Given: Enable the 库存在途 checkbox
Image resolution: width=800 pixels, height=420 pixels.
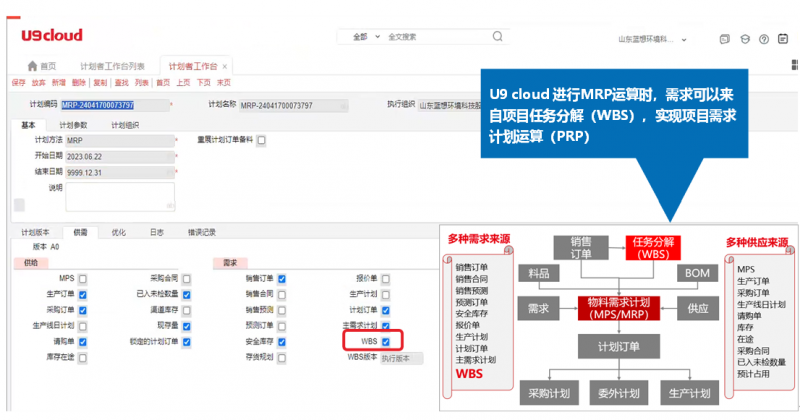Looking at the screenshot, I should coord(83,358).
